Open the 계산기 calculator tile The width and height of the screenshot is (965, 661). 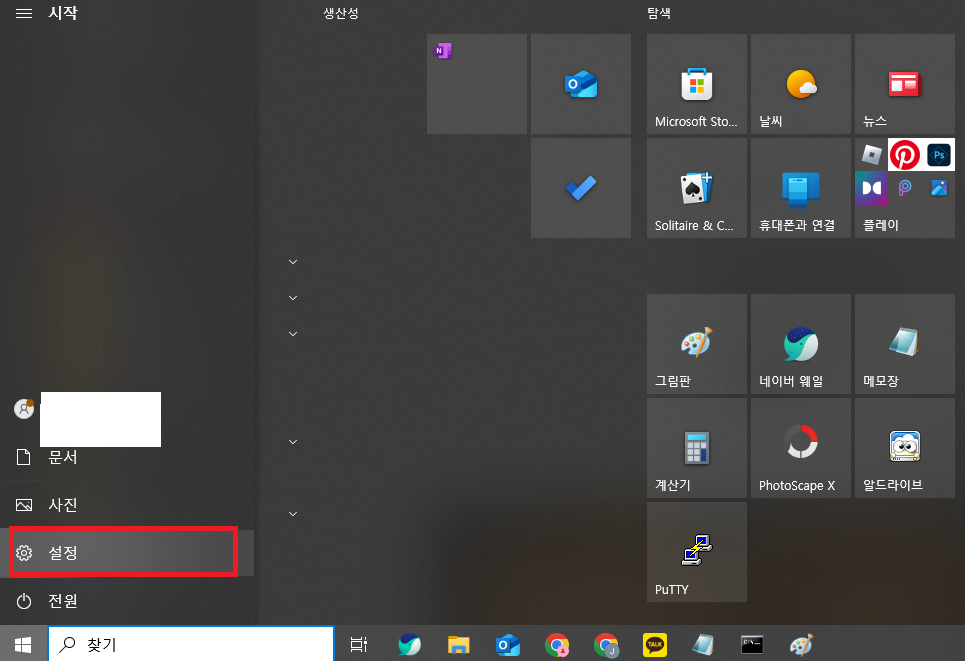tap(697, 447)
